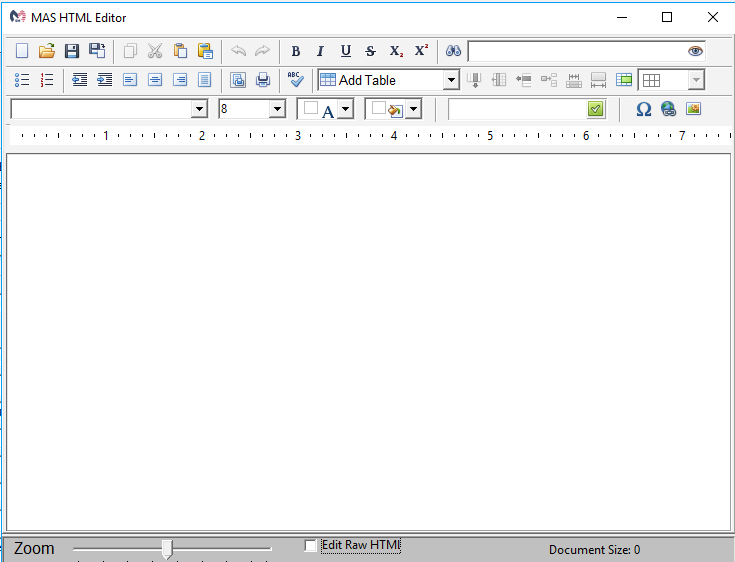Click the insert column icon
Screen dimensions: 735x562
(x=499, y=80)
